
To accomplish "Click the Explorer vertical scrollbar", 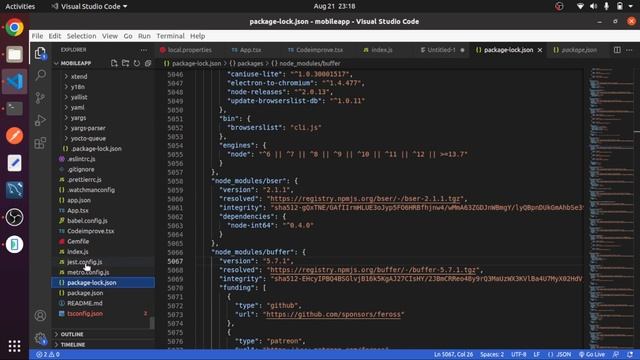I will coord(152,323).
